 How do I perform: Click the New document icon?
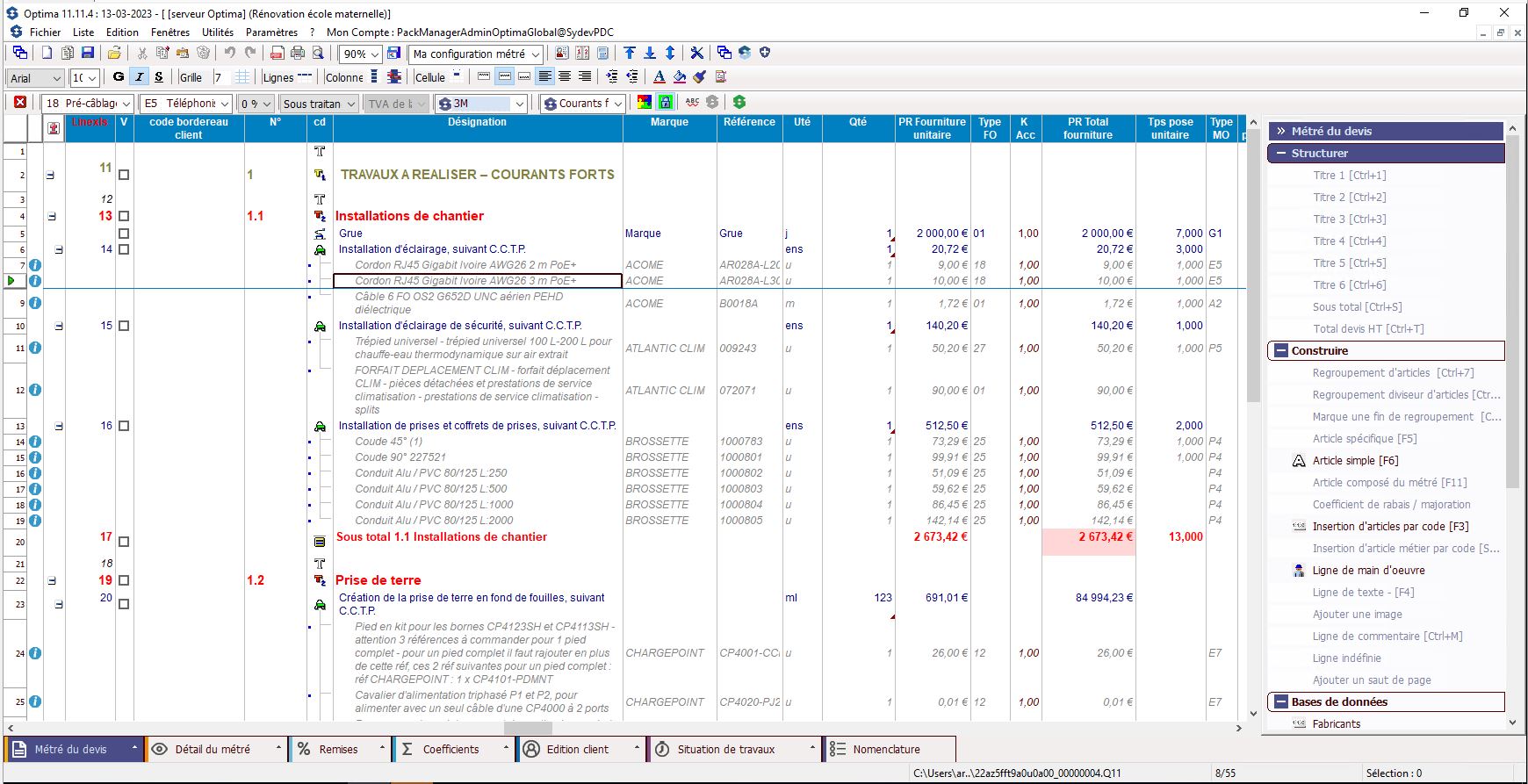coord(47,54)
